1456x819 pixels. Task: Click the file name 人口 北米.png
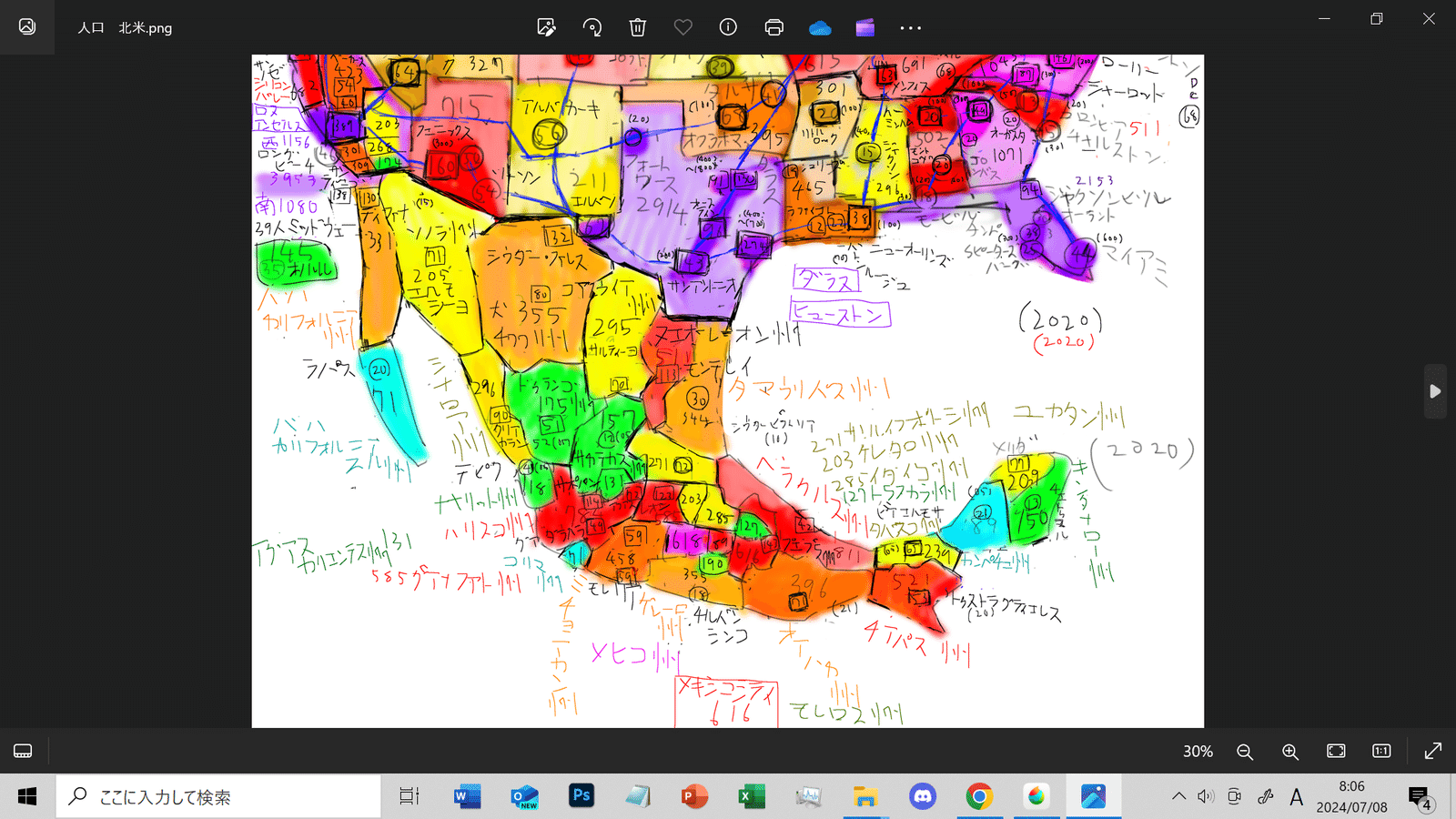click(125, 28)
